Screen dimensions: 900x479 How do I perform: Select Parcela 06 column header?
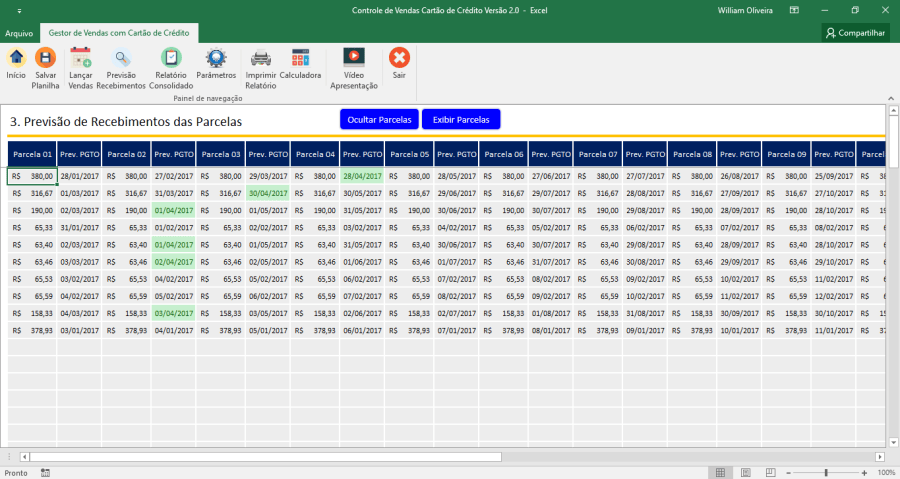tap(503, 154)
